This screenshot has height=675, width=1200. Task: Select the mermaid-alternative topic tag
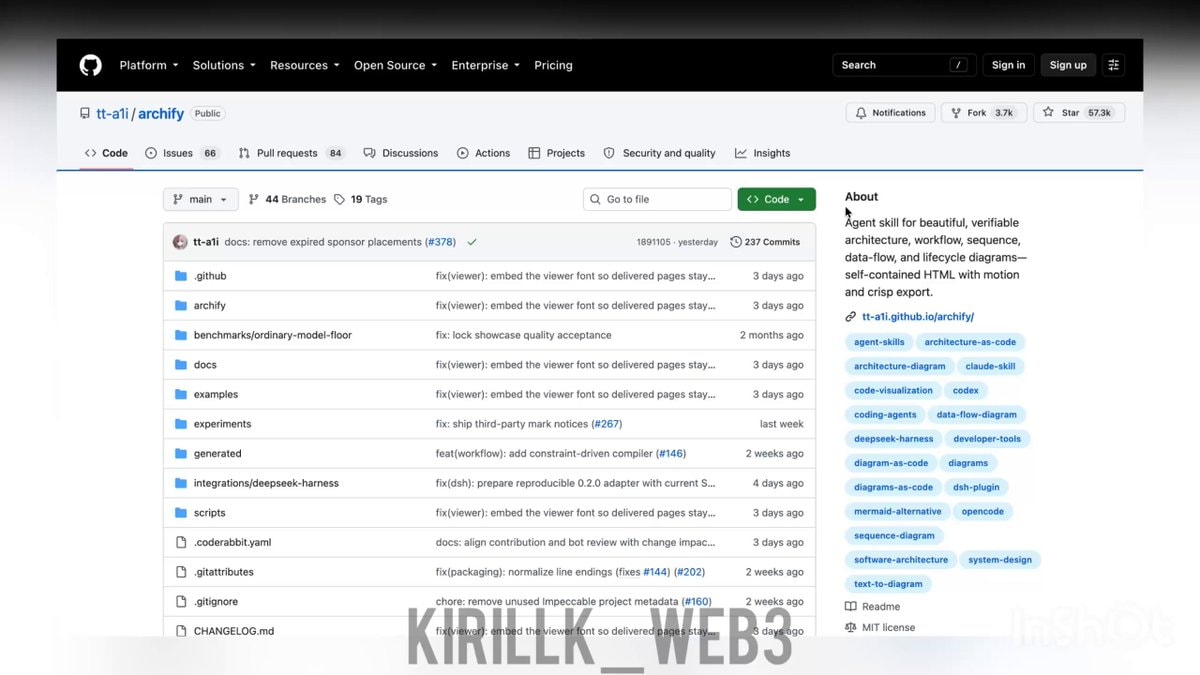(x=897, y=511)
